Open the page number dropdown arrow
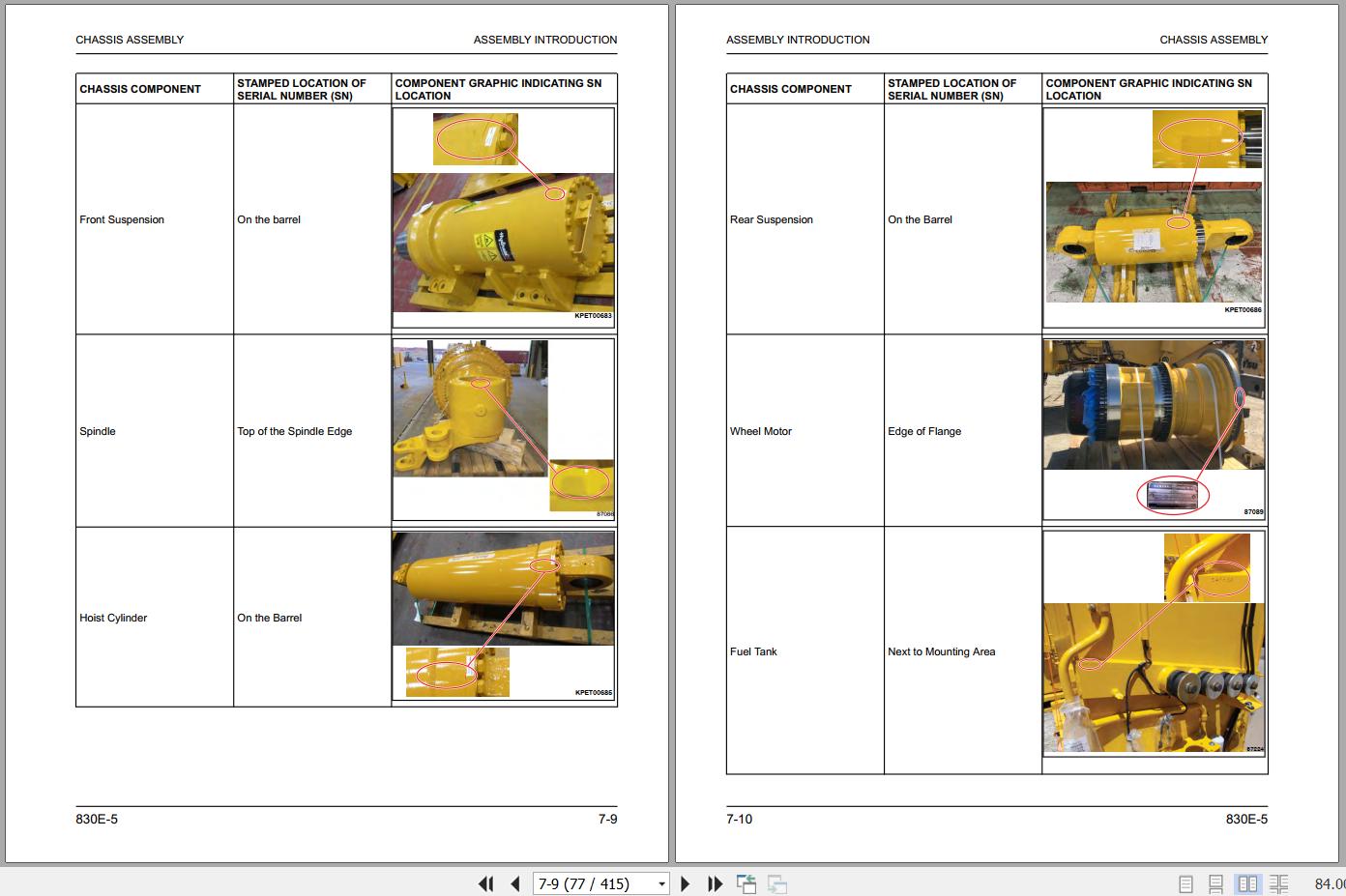 click(661, 883)
